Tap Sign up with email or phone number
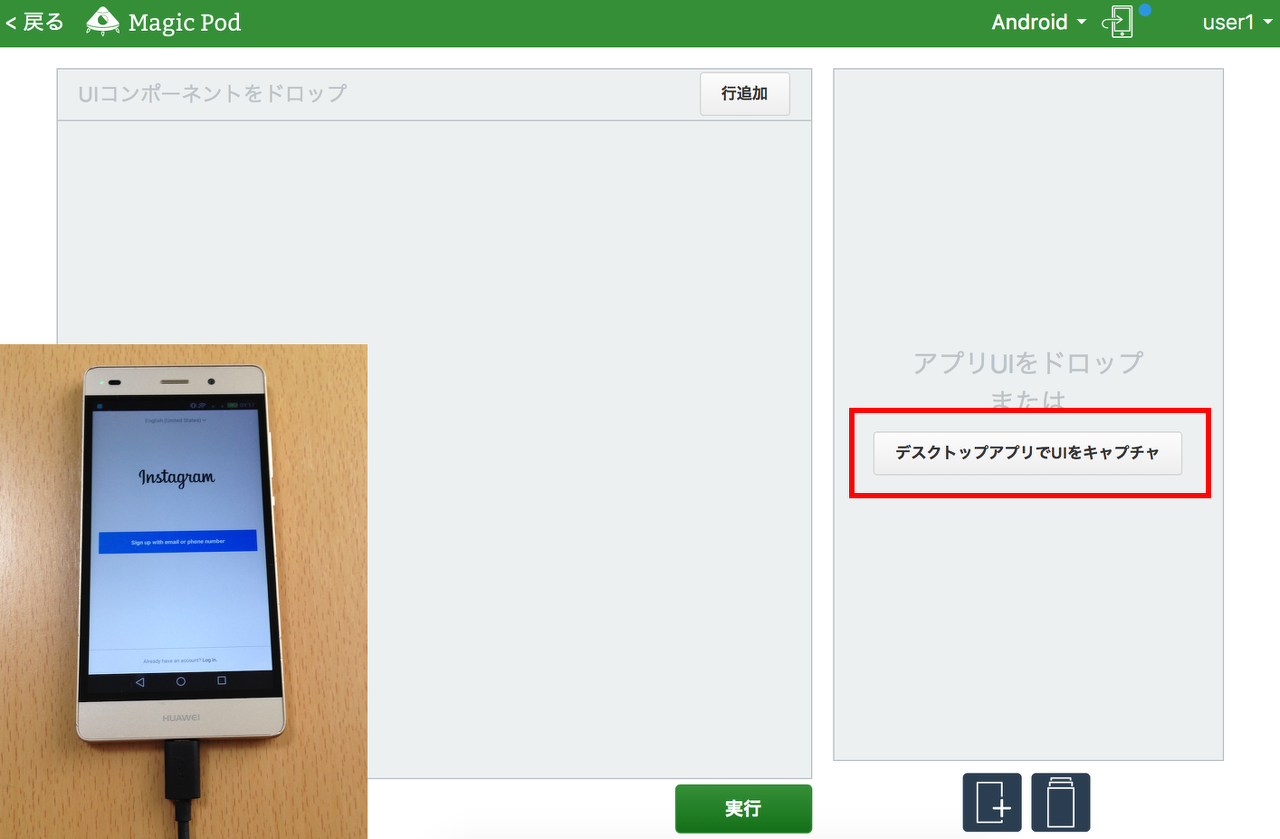This screenshot has width=1280, height=839. [x=180, y=541]
